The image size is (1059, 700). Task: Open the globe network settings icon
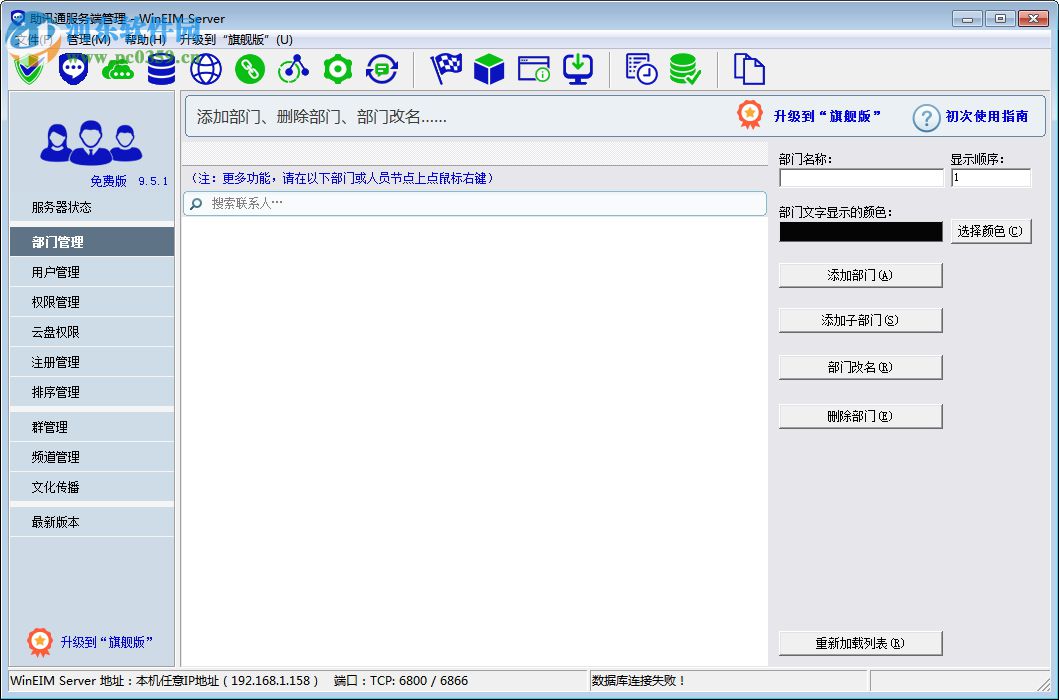[205, 69]
